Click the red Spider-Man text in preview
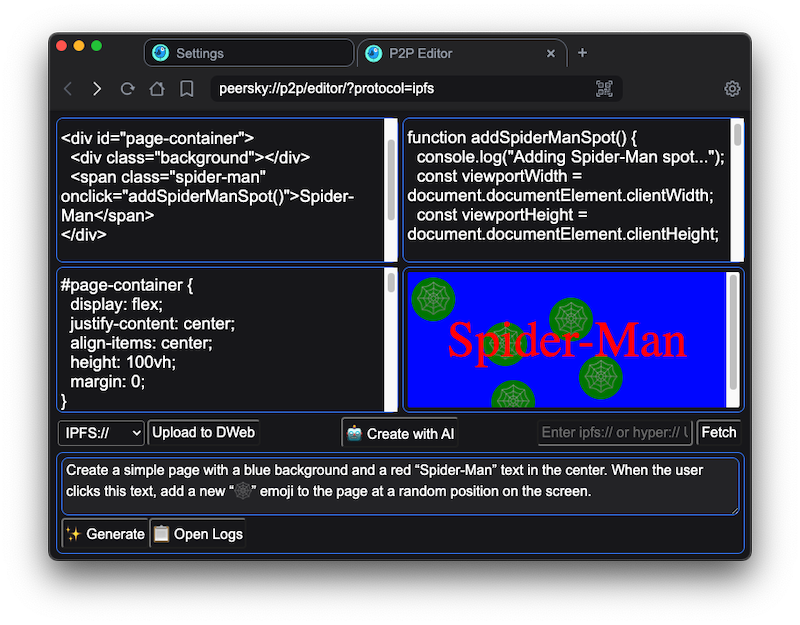 coord(567,340)
